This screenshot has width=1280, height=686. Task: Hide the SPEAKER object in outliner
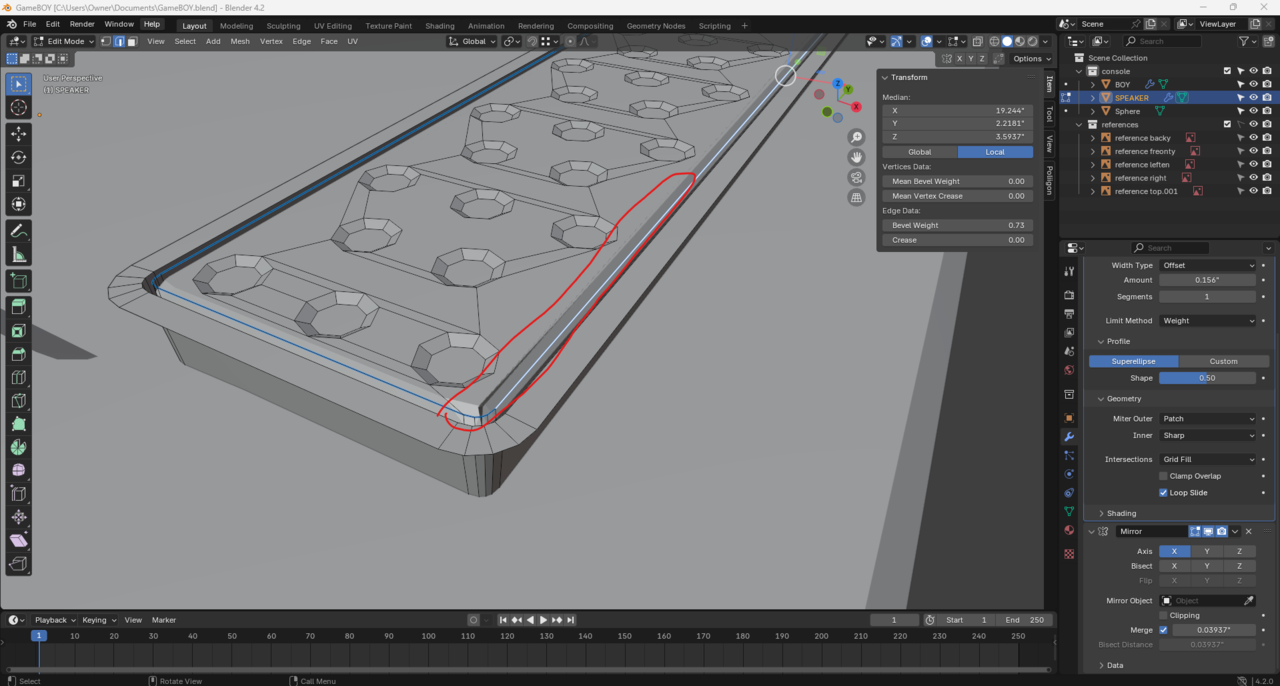(x=1253, y=98)
